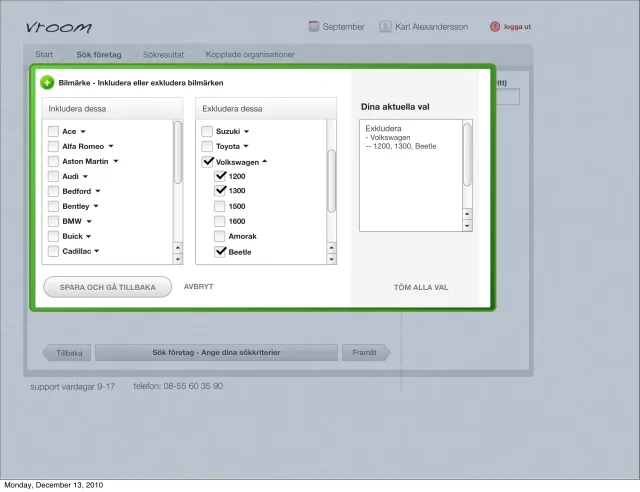Click the Karl Alexandersson user name

coord(431,27)
